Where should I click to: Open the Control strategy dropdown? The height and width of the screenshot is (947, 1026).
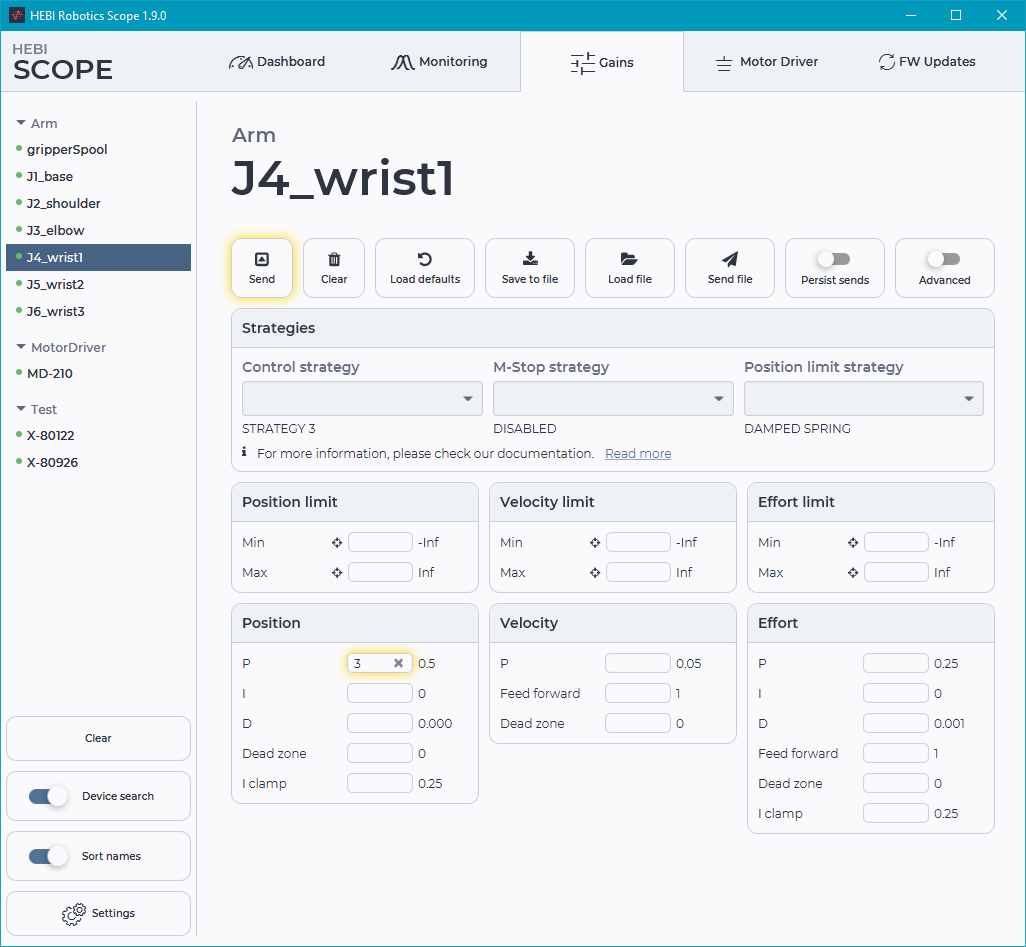(362, 398)
